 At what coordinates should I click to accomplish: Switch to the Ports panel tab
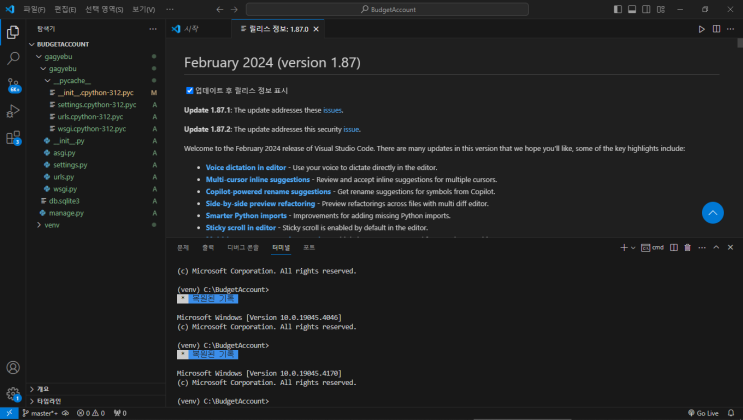[x=309, y=247]
